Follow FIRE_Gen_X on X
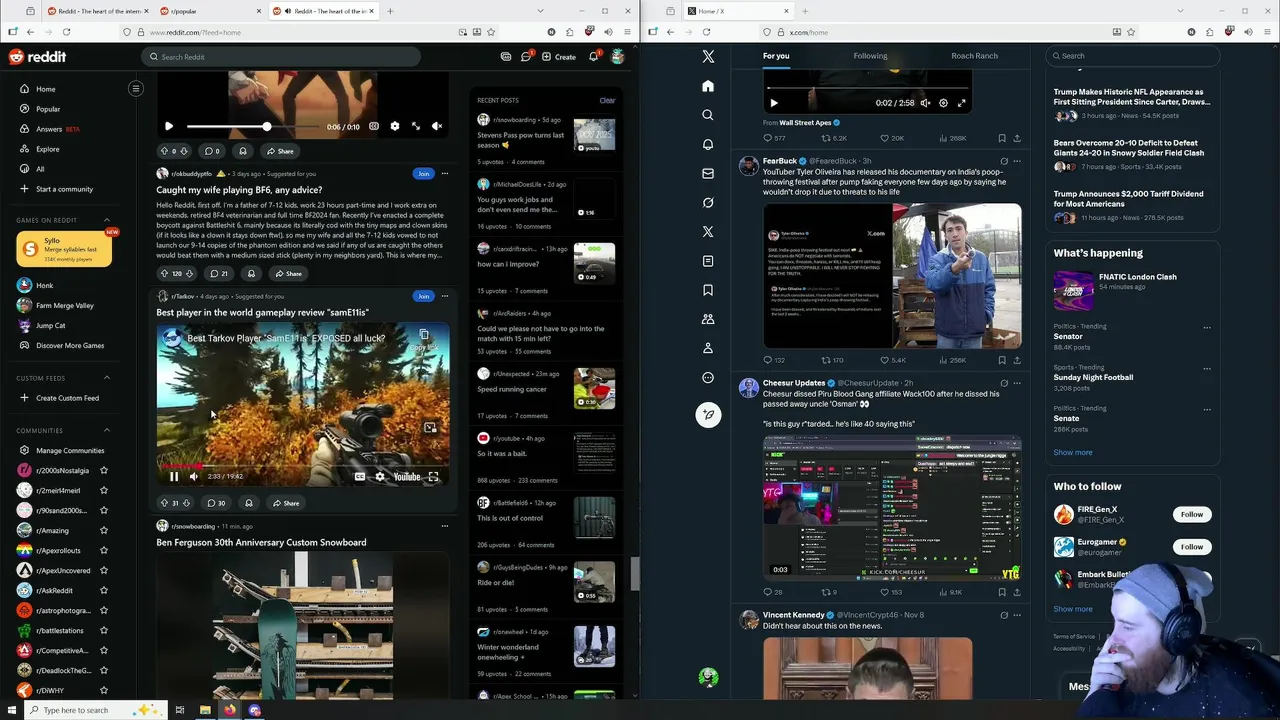Screen dimensions: 1280x720 coord(1191,514)
